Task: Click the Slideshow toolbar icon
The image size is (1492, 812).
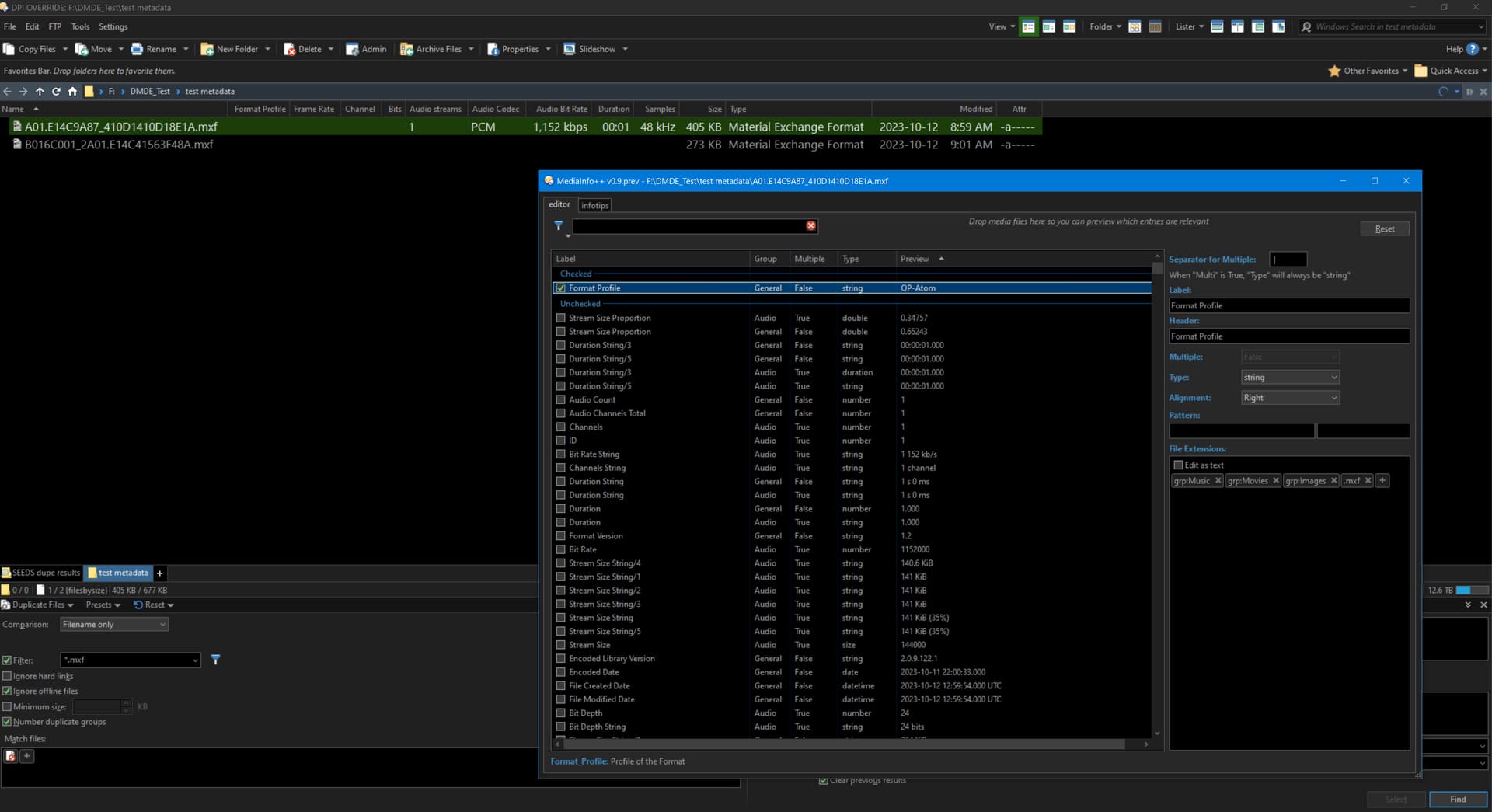Action: [570, 49]
